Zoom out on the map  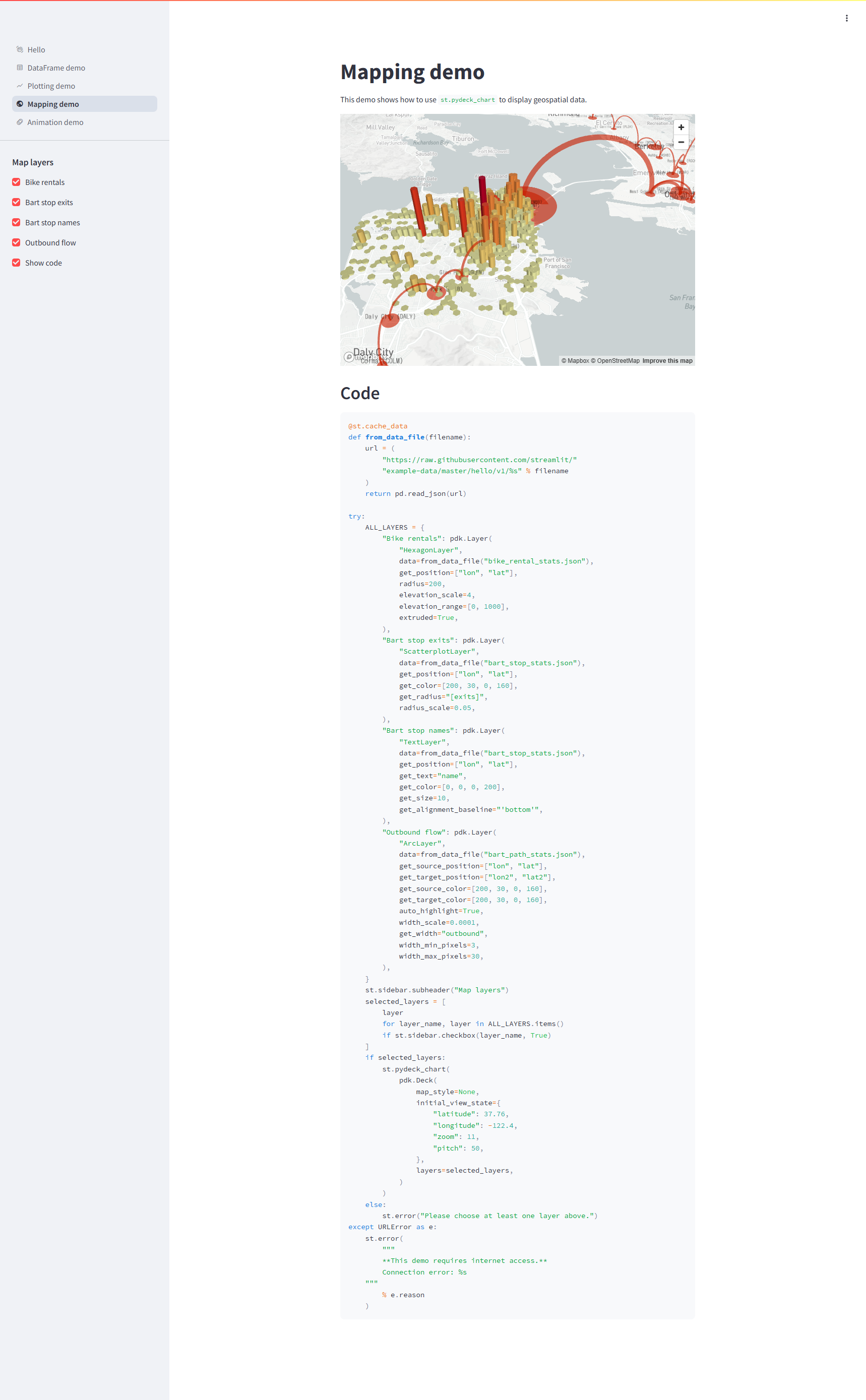681,142
